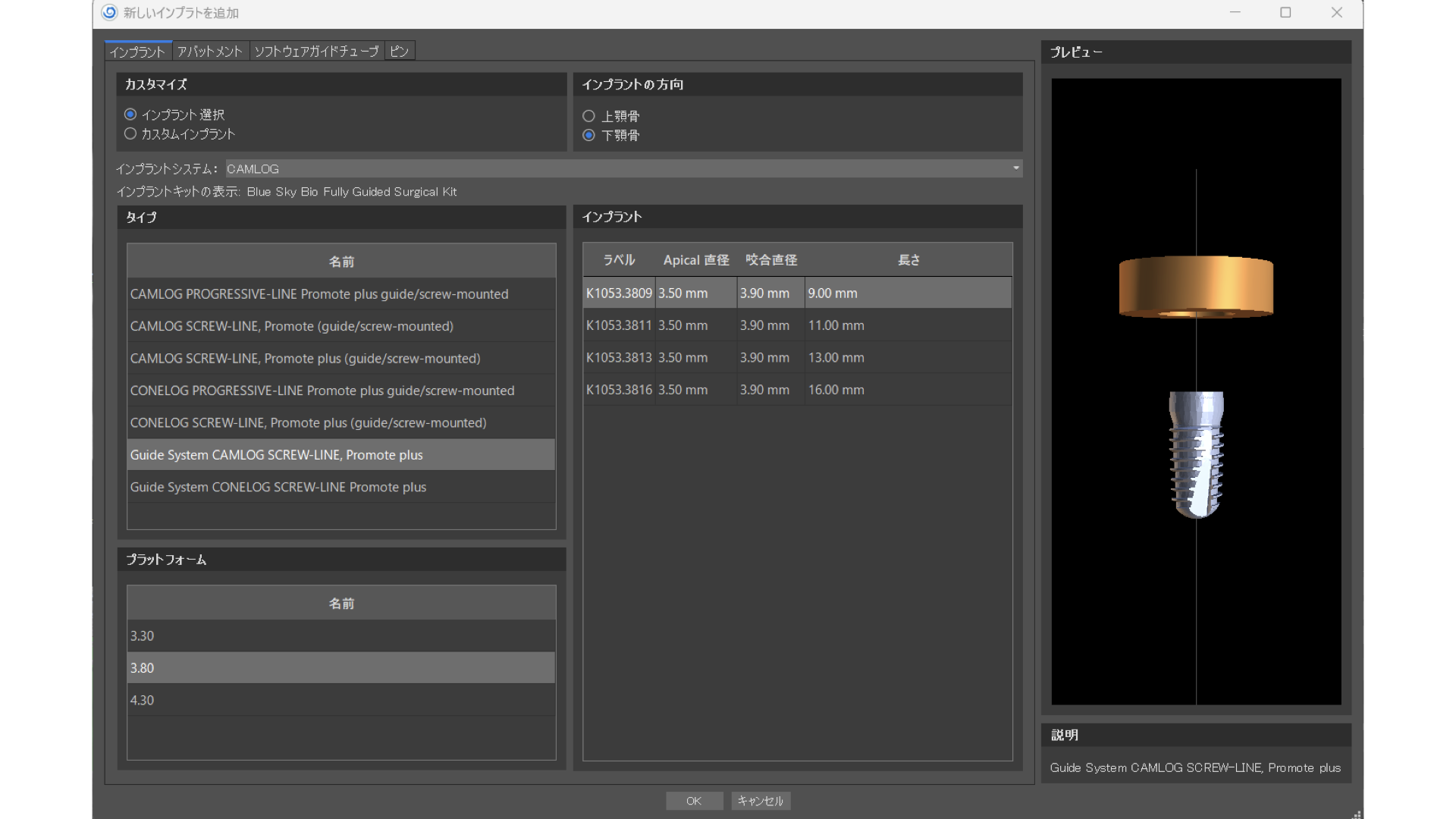
Task: Select the カスタムインプラント radio option
Action: point(130,133)
